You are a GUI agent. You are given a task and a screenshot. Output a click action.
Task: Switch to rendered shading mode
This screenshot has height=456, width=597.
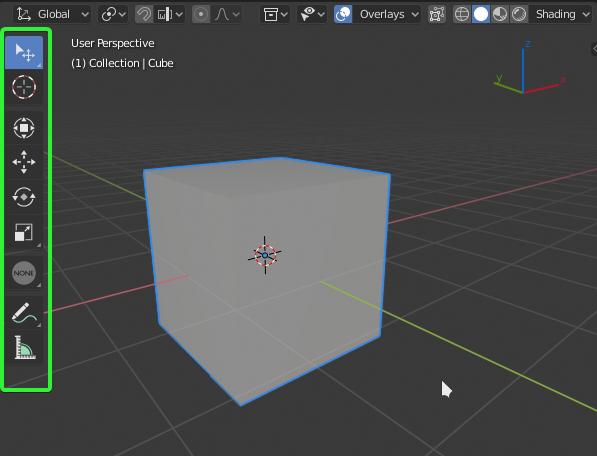coord(519,14)
